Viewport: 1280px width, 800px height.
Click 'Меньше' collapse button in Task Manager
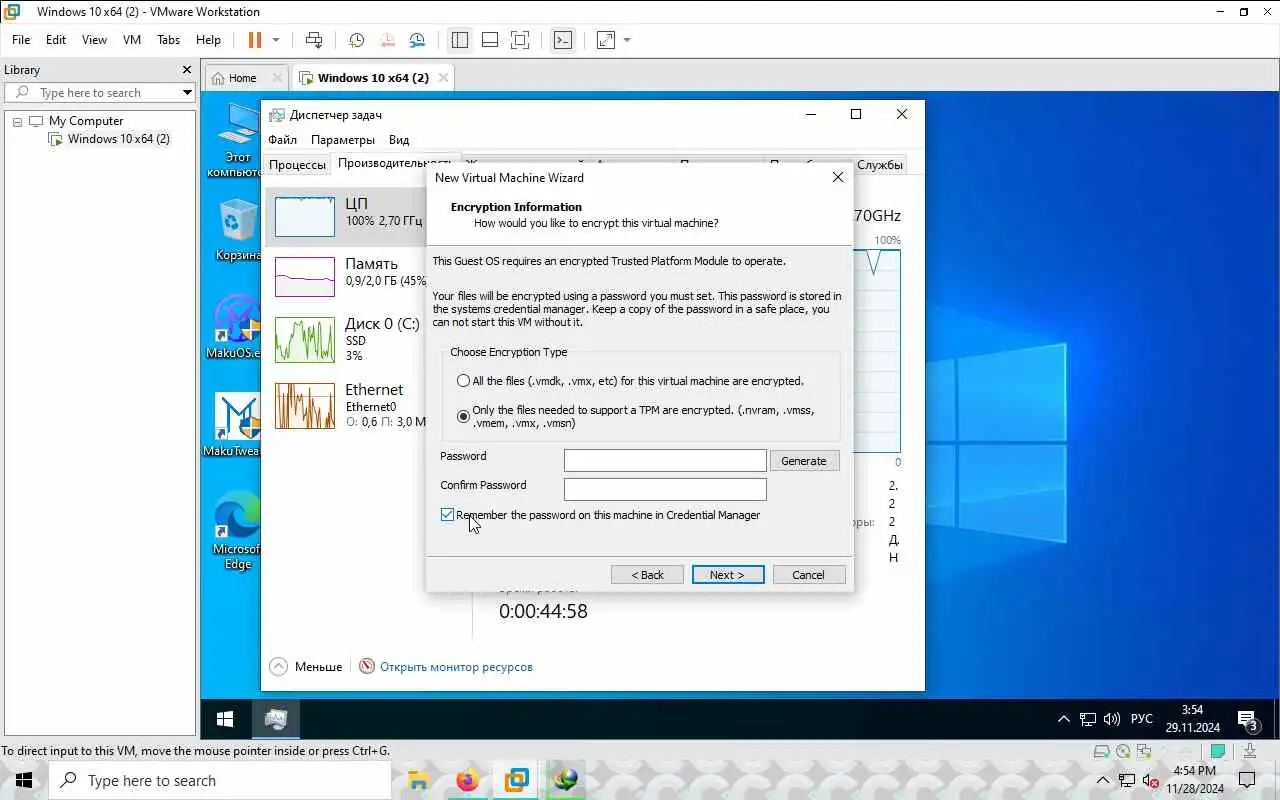[306, 667]
